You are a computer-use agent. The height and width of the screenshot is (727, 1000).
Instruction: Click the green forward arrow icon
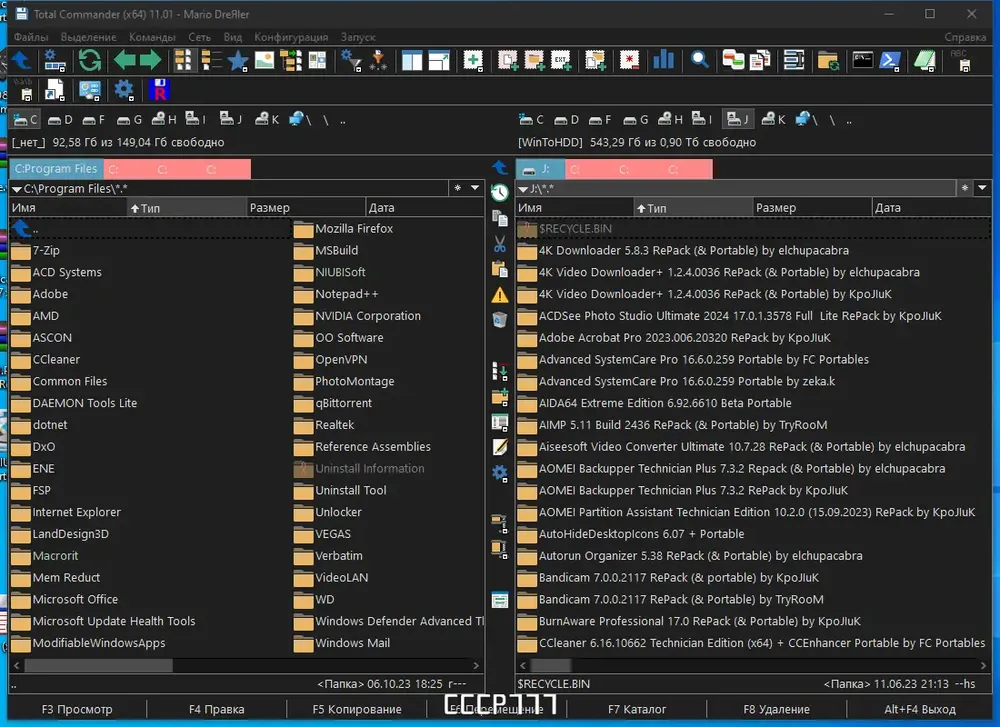coord(151,61)
